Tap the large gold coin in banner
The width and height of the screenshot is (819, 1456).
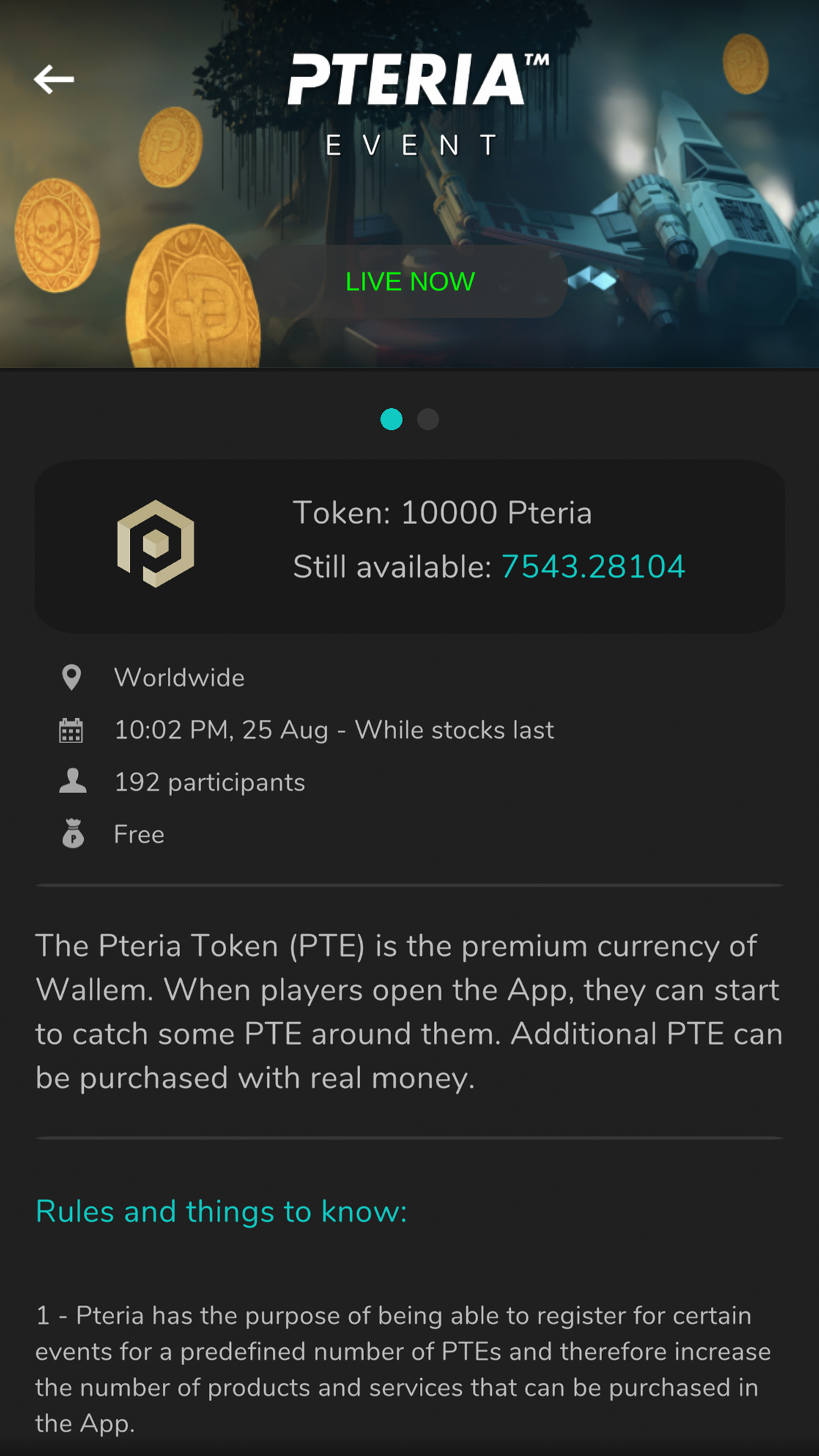(x=193, y=297)
